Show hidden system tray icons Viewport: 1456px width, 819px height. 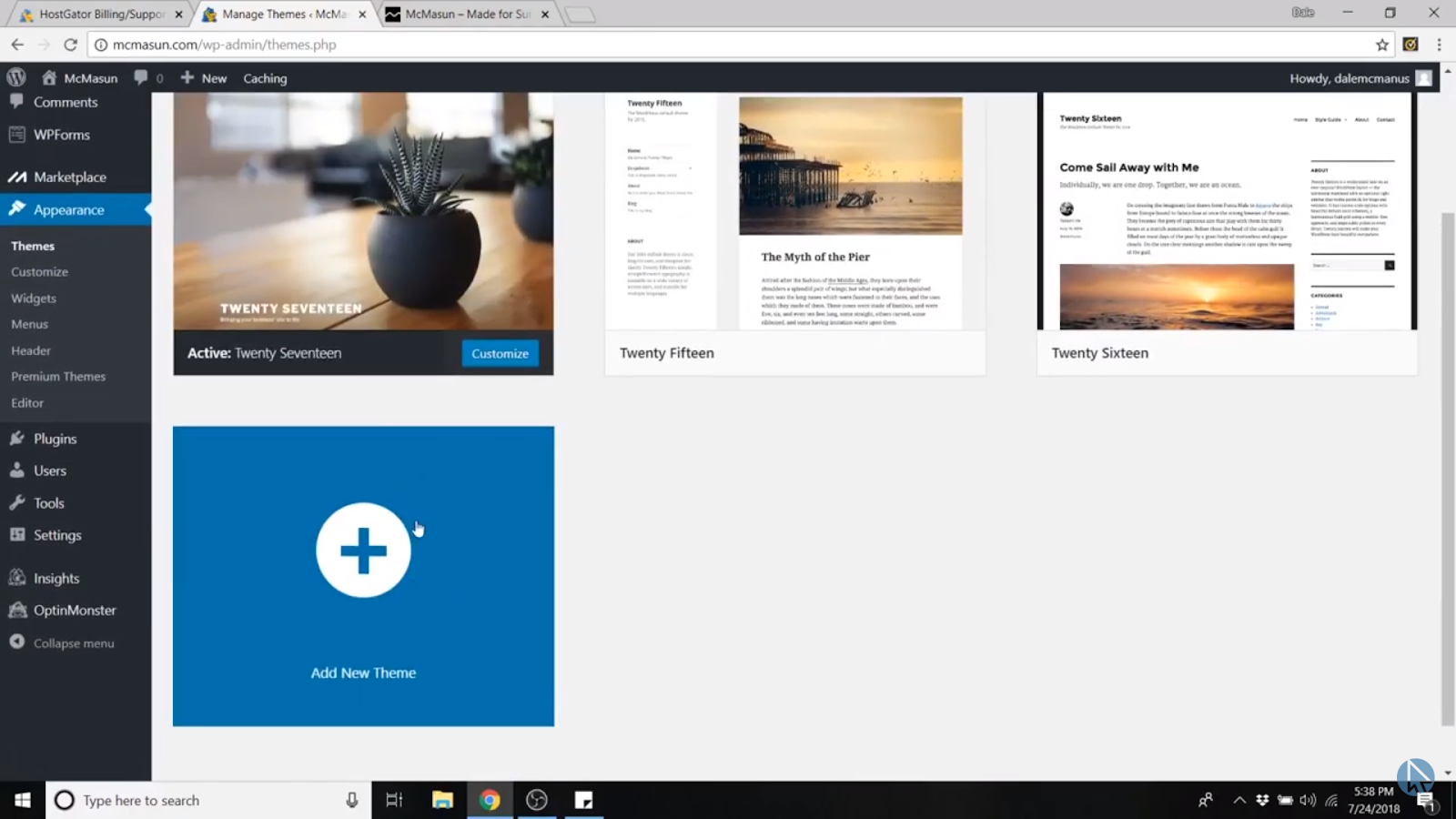pos(1239,800)
